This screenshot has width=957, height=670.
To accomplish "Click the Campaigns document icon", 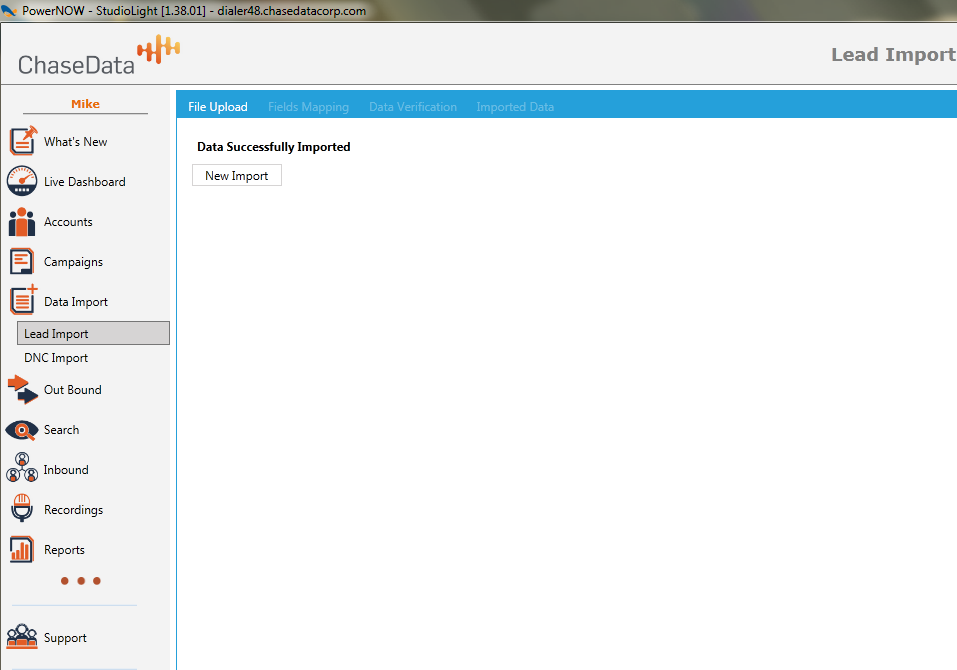I will [22, 261].
